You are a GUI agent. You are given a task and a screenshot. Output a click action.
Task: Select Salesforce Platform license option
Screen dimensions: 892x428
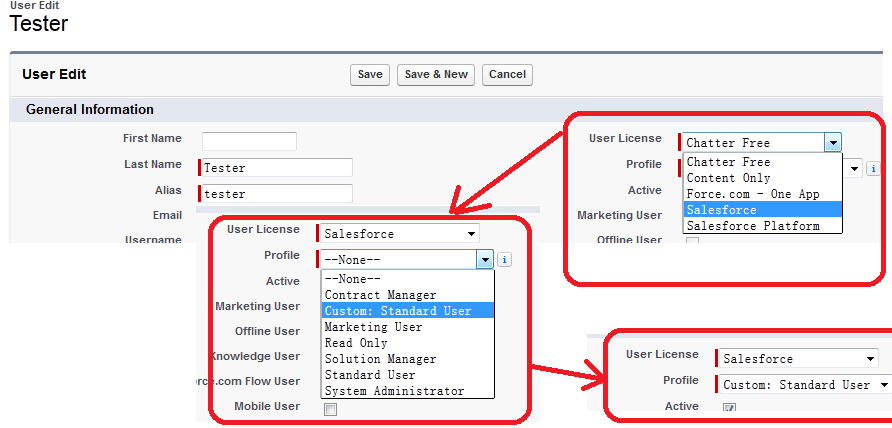click(762, 225)
